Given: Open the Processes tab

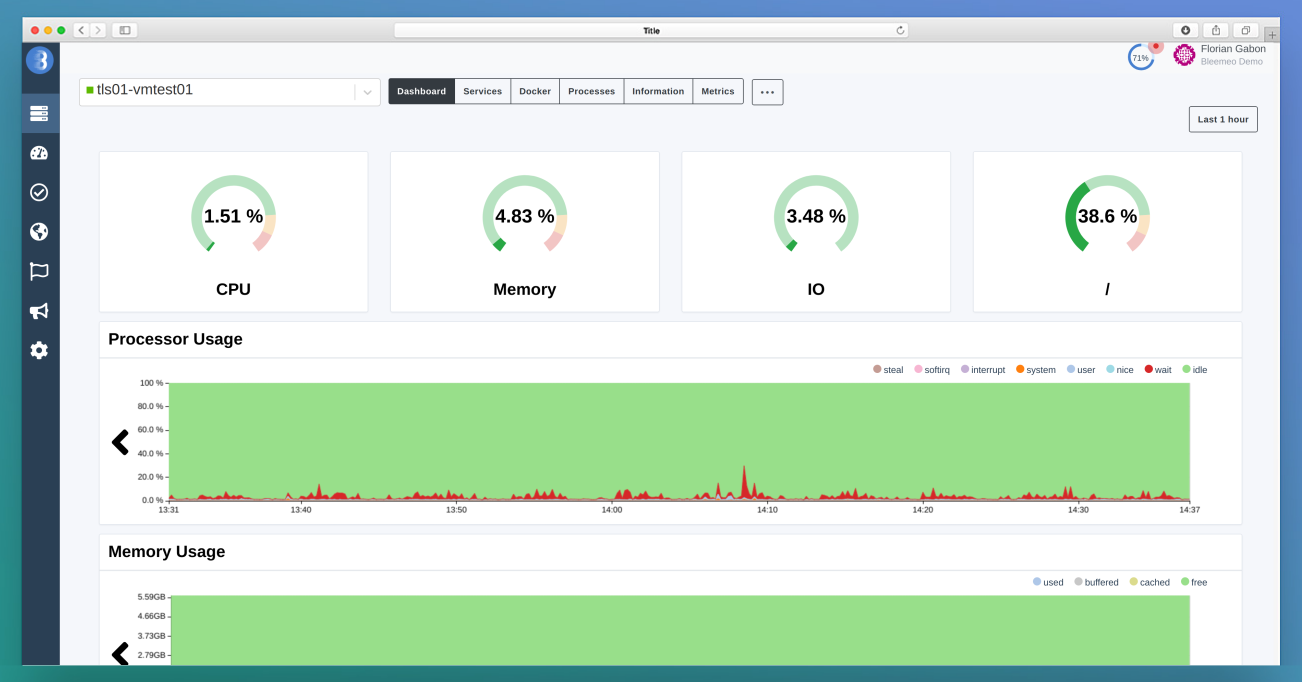Looking at the screenshot, I should (591, 90).
